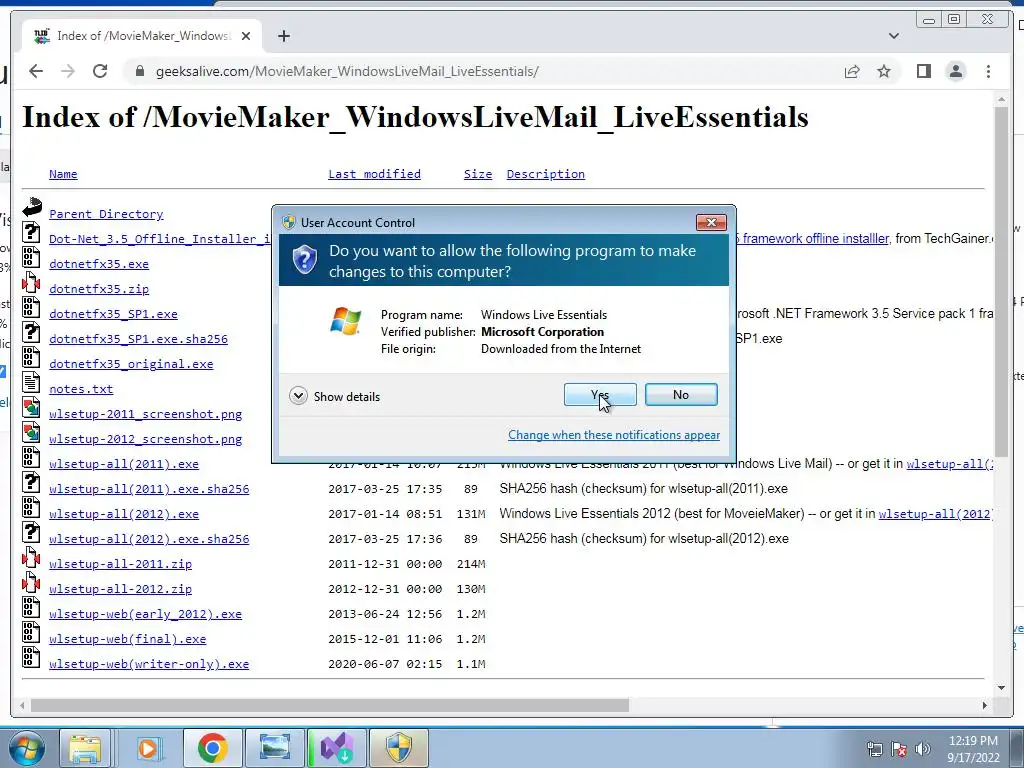Select the Index of /MovieMaker_Windows tab
The height and width of the screenshot is (768, 1024).
pos(142,36)
